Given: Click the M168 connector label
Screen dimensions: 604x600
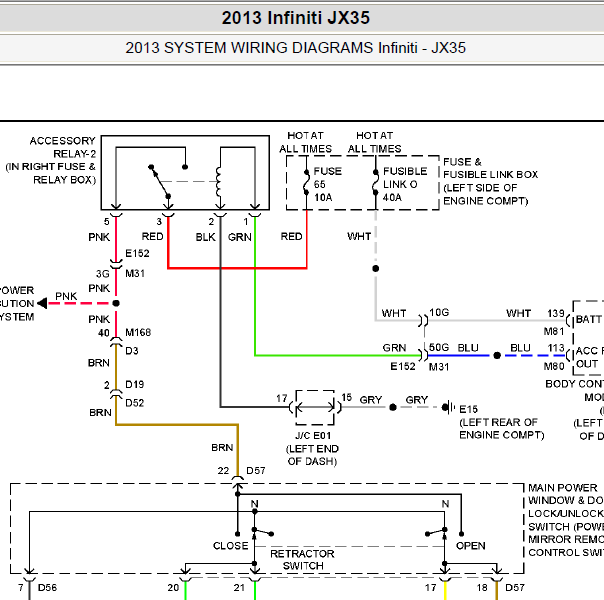Looking at the screenshot, I should [x=138, y=332].
